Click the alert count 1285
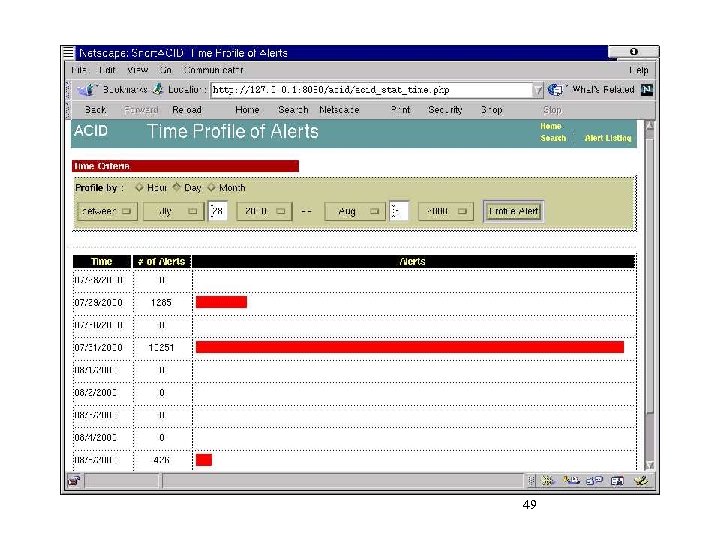Viewport: 720px width, 540px height. point(161,303)
